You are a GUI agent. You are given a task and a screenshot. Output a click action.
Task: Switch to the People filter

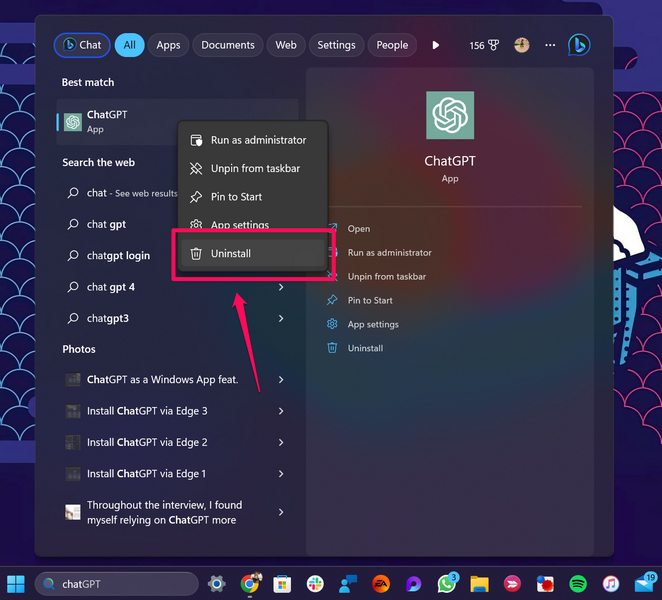(392, 45)
